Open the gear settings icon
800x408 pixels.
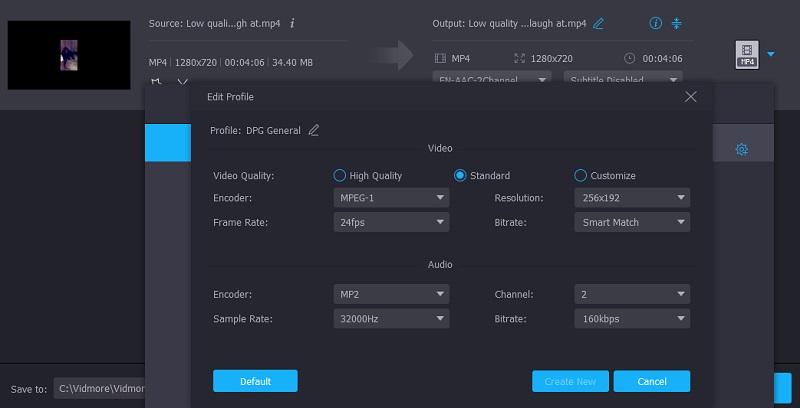tap(742, 150)
